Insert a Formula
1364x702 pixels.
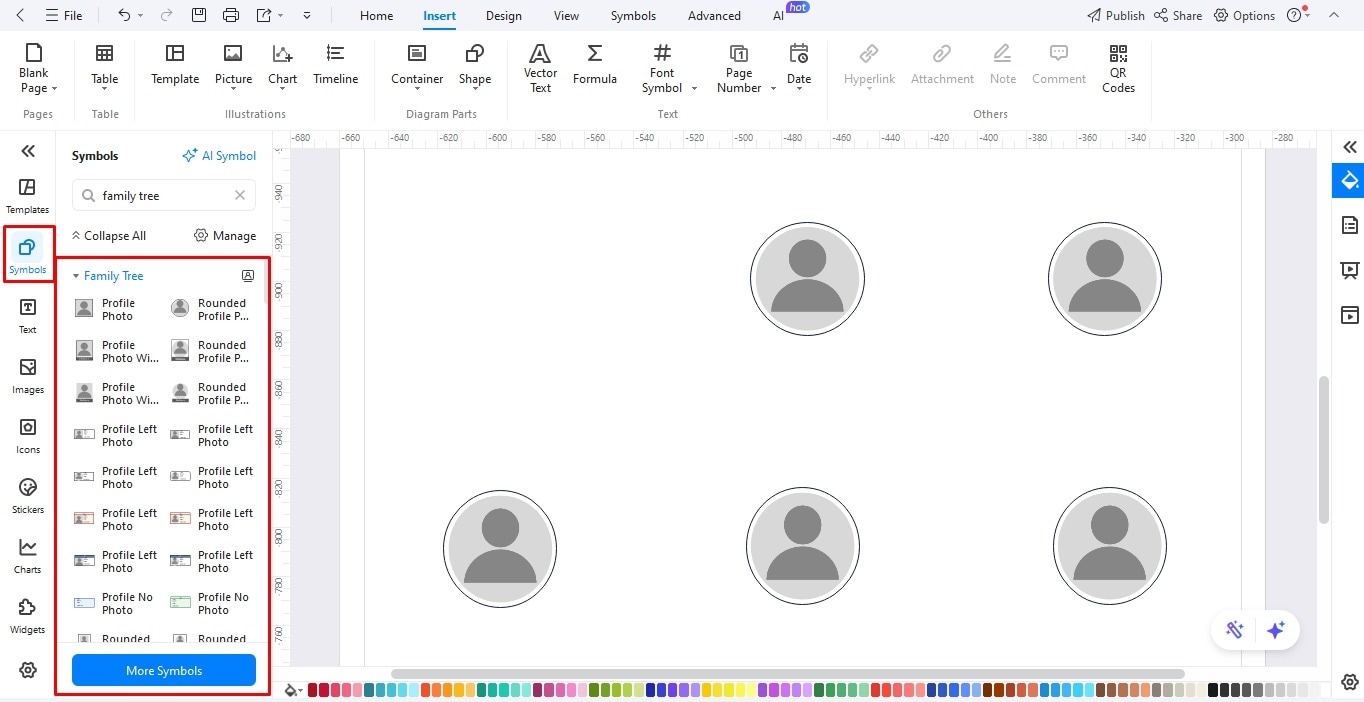point(594,63)
